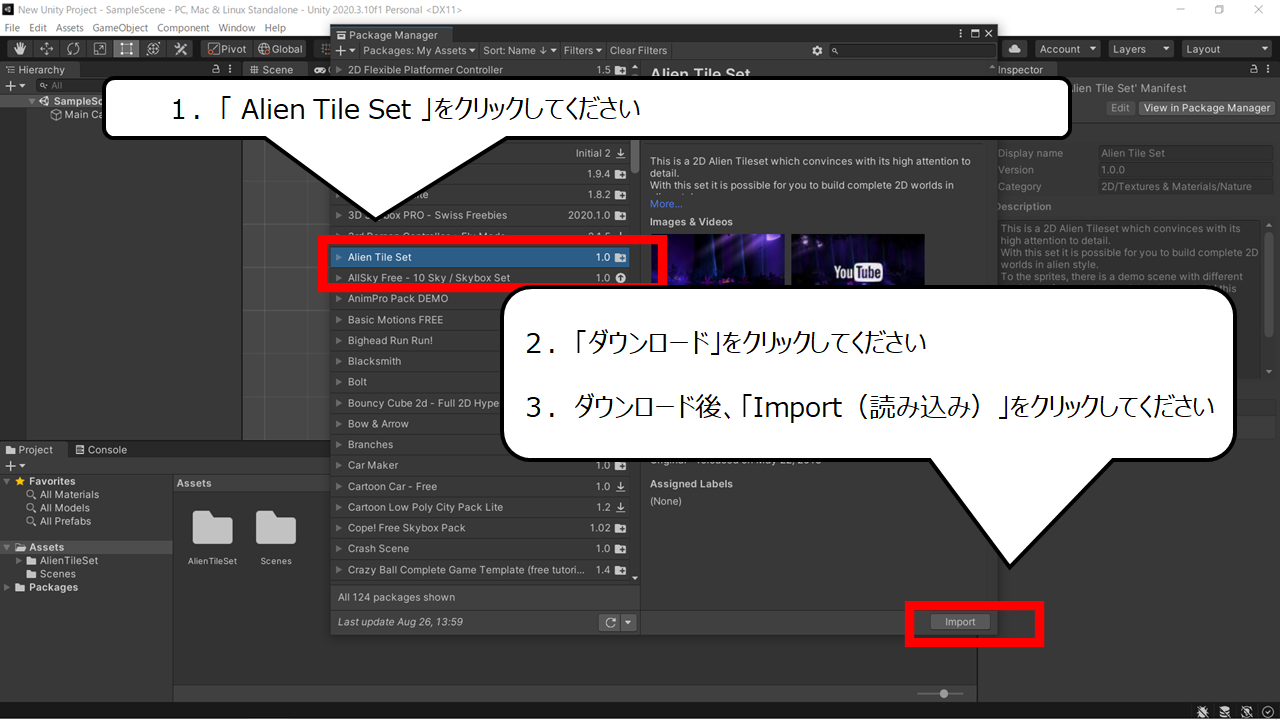The image size is (1280, 720).
Task: Open the Component menu
Action: [183, 28]
